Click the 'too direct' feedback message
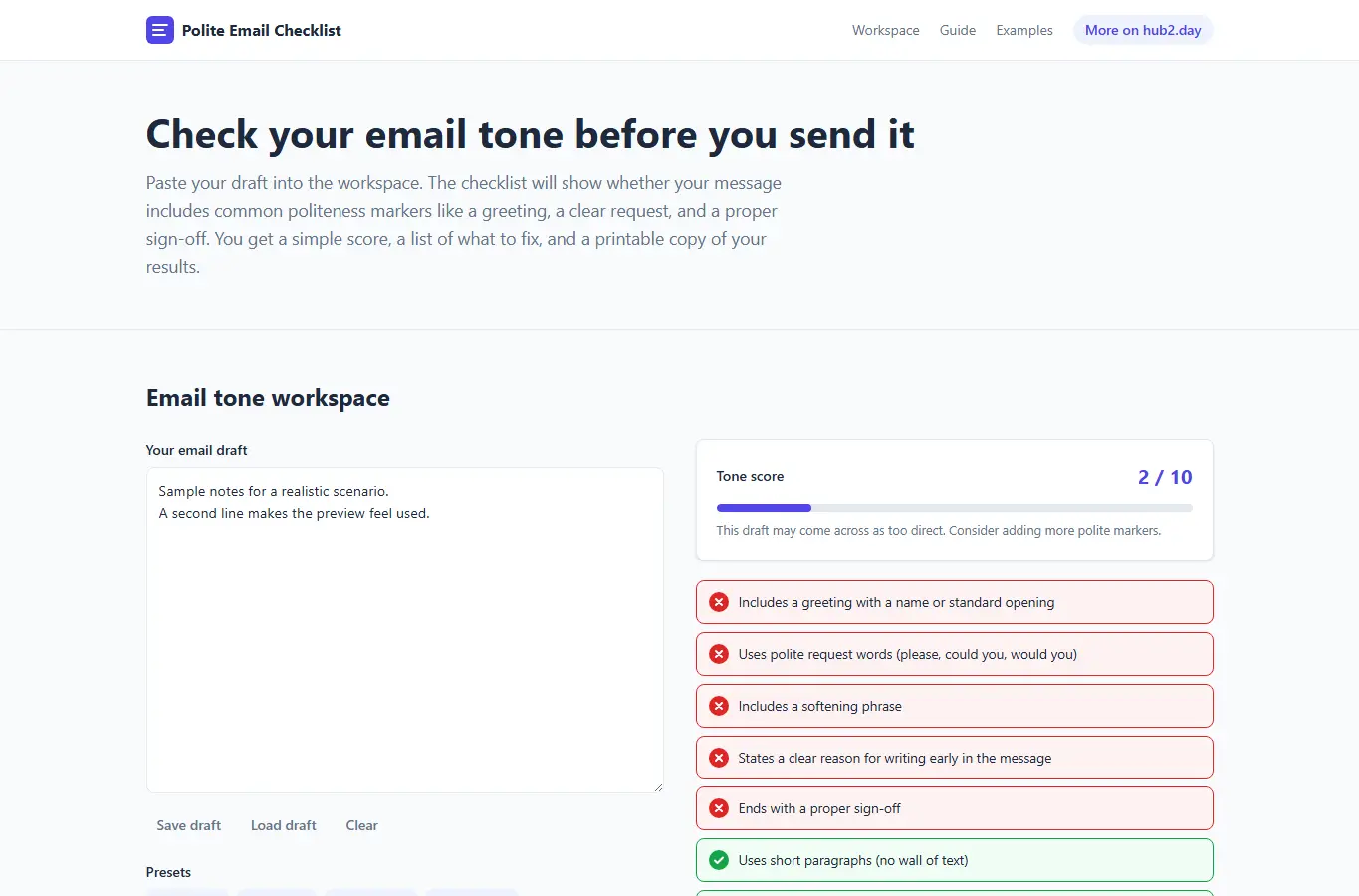This screenshot has height=896, width=1359. coord(939,530)
